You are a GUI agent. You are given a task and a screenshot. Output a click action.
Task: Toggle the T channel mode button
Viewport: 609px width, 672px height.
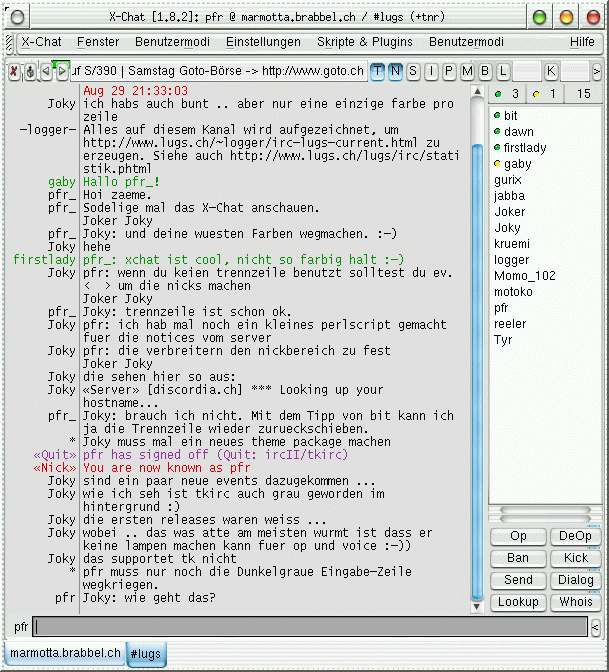[x=378, y=71]
